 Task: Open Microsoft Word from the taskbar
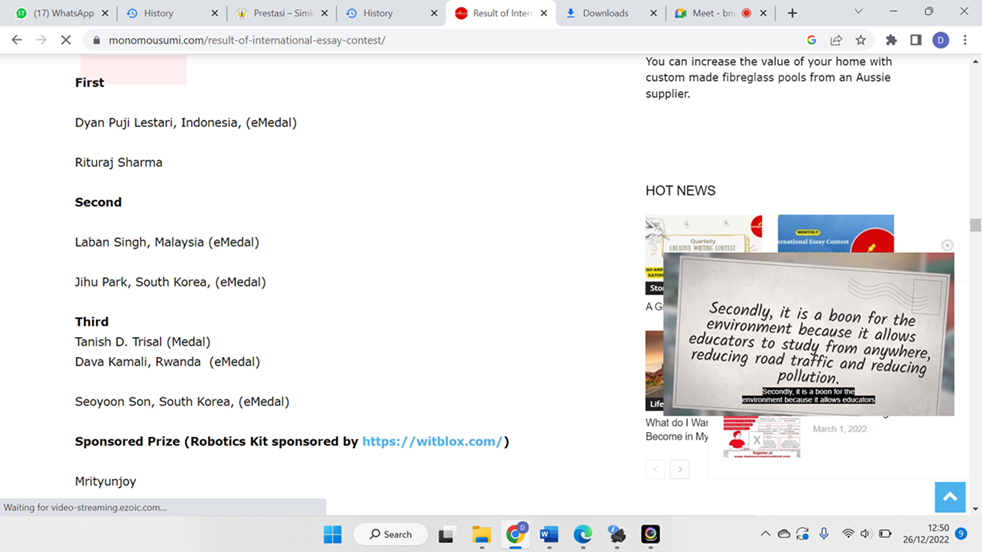(549, 534)
